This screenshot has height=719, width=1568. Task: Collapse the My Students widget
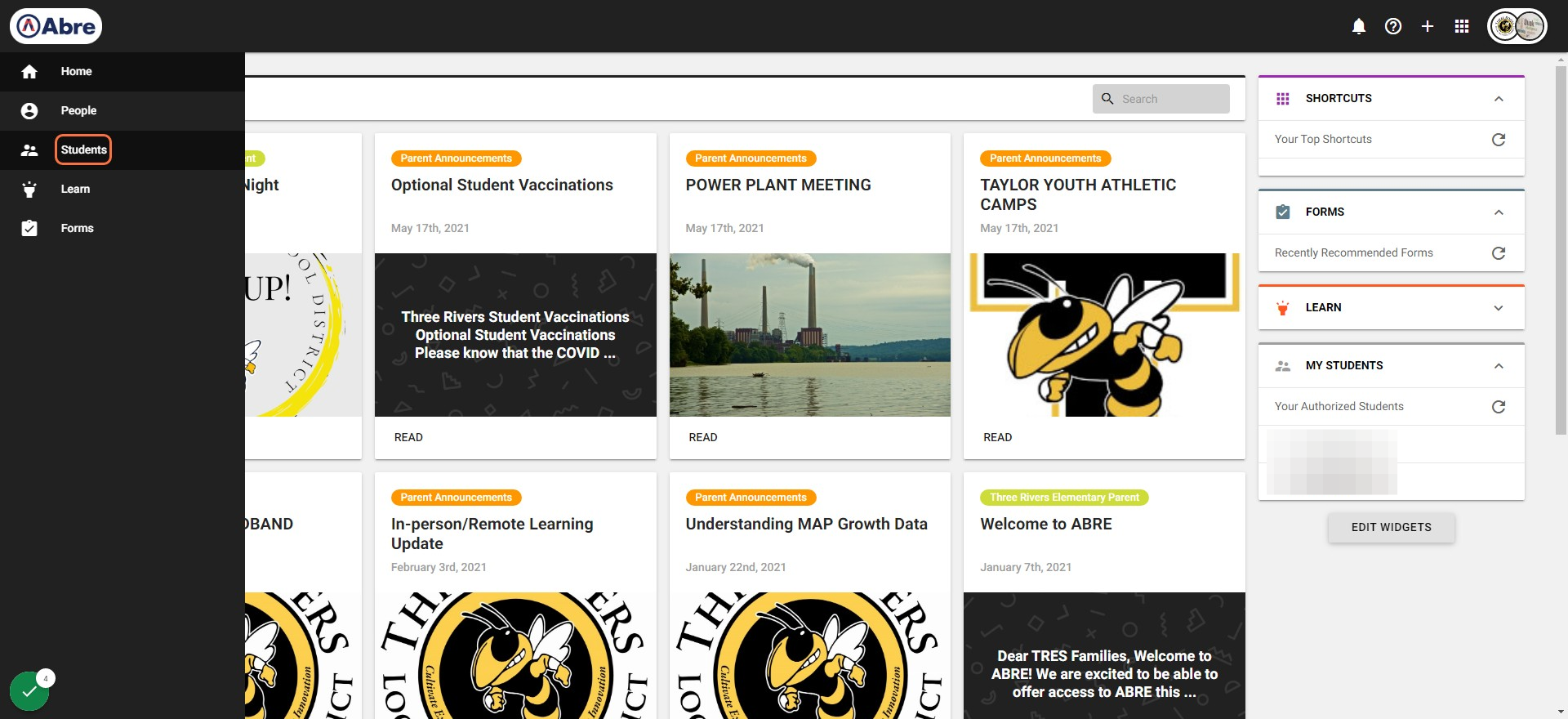pyautogui.click(x=1499, y=366)
